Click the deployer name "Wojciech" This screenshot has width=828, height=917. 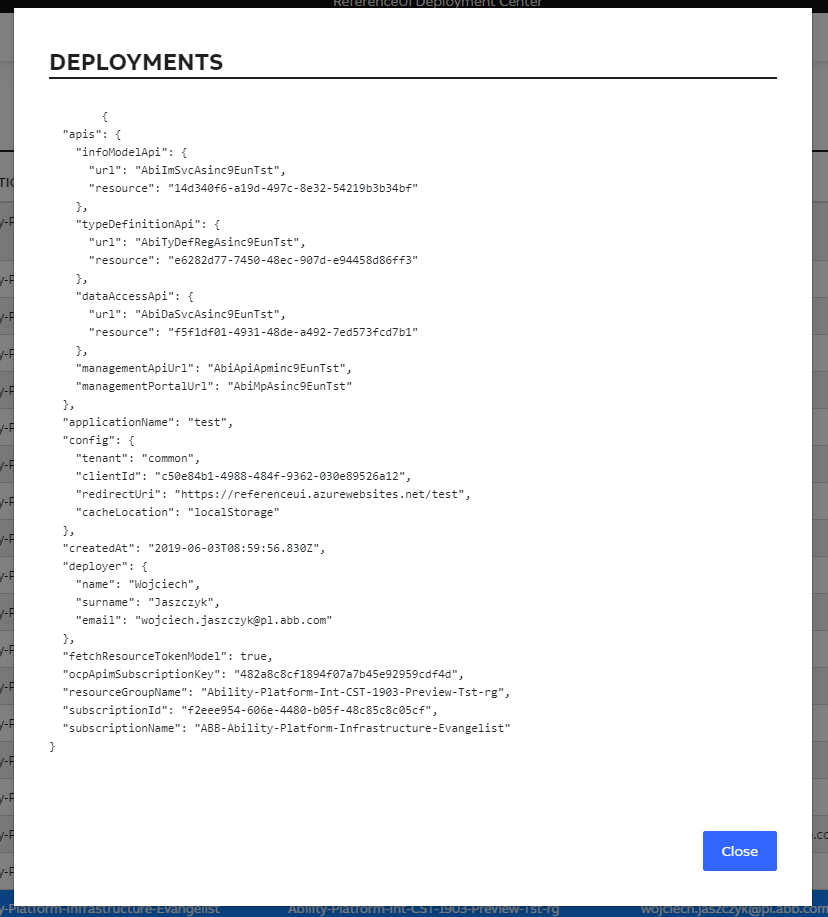coord(161,584)
